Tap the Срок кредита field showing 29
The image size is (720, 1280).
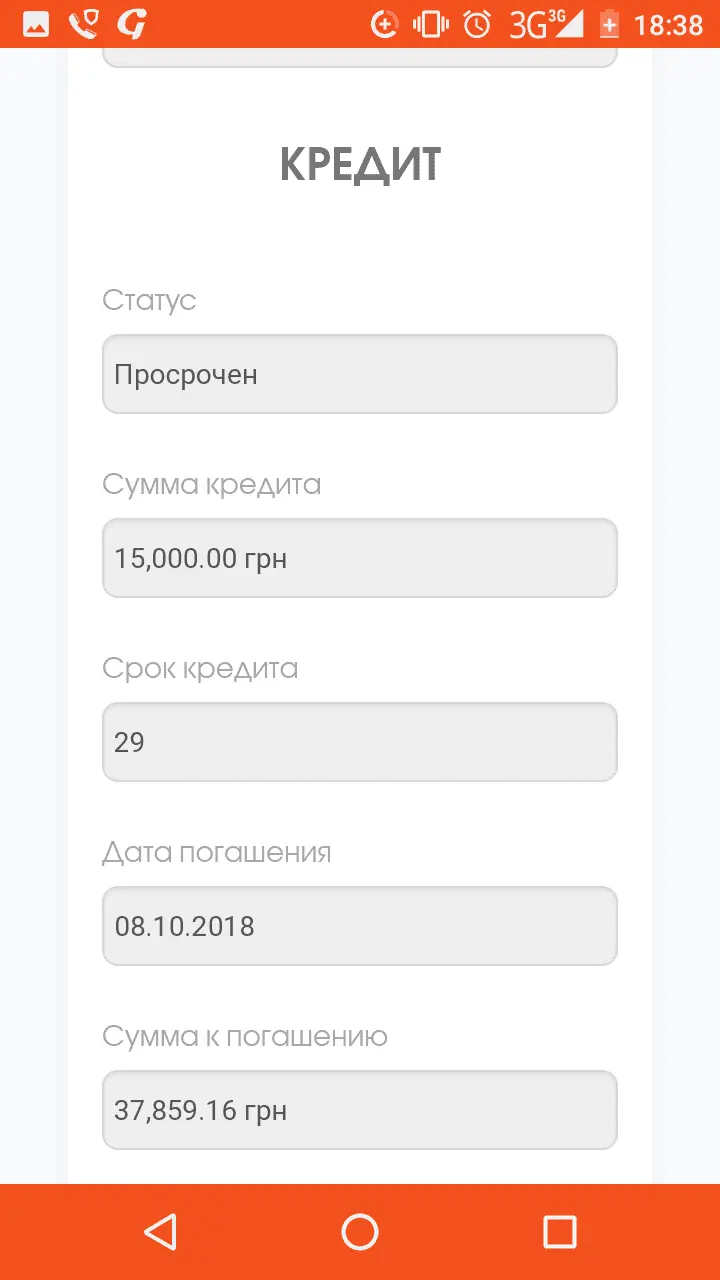pyautogui.click(x=360, y=742)
